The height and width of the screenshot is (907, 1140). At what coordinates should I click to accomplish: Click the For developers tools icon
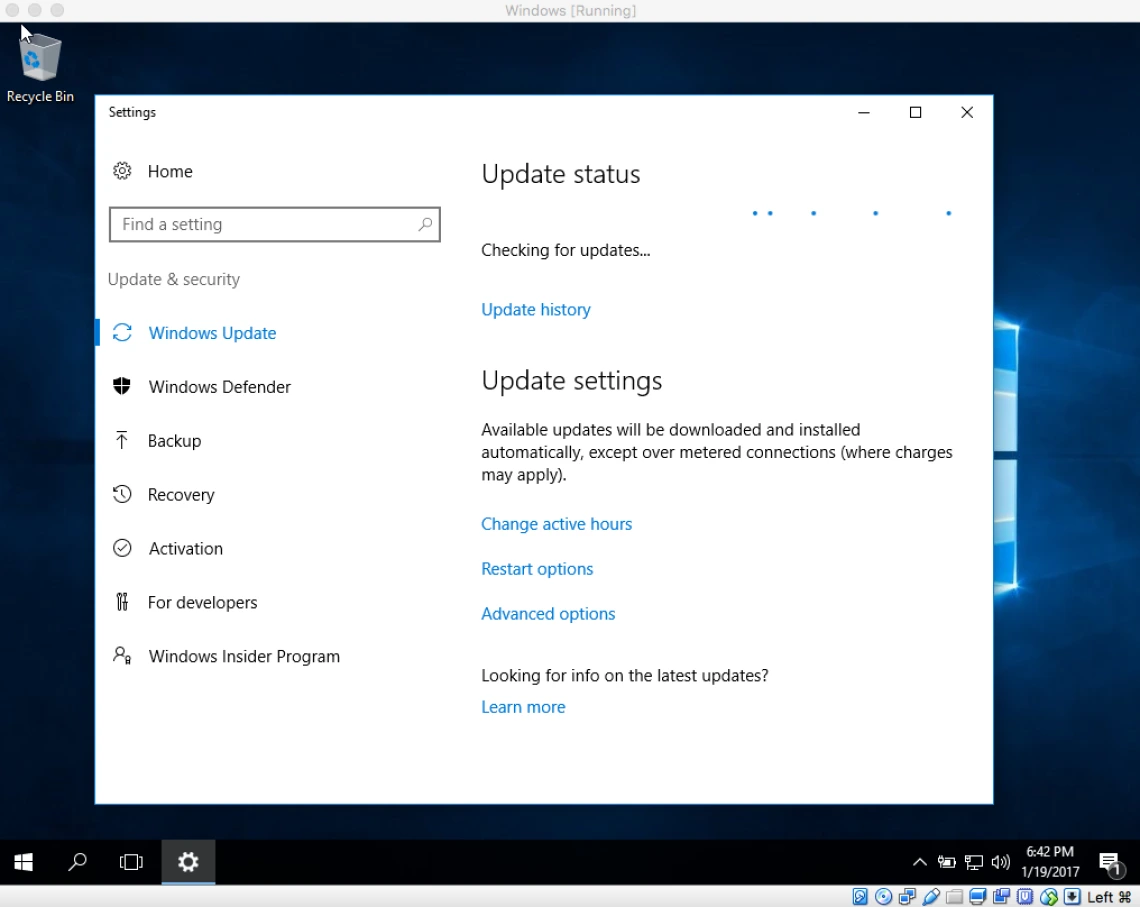[x=122, y=602]
